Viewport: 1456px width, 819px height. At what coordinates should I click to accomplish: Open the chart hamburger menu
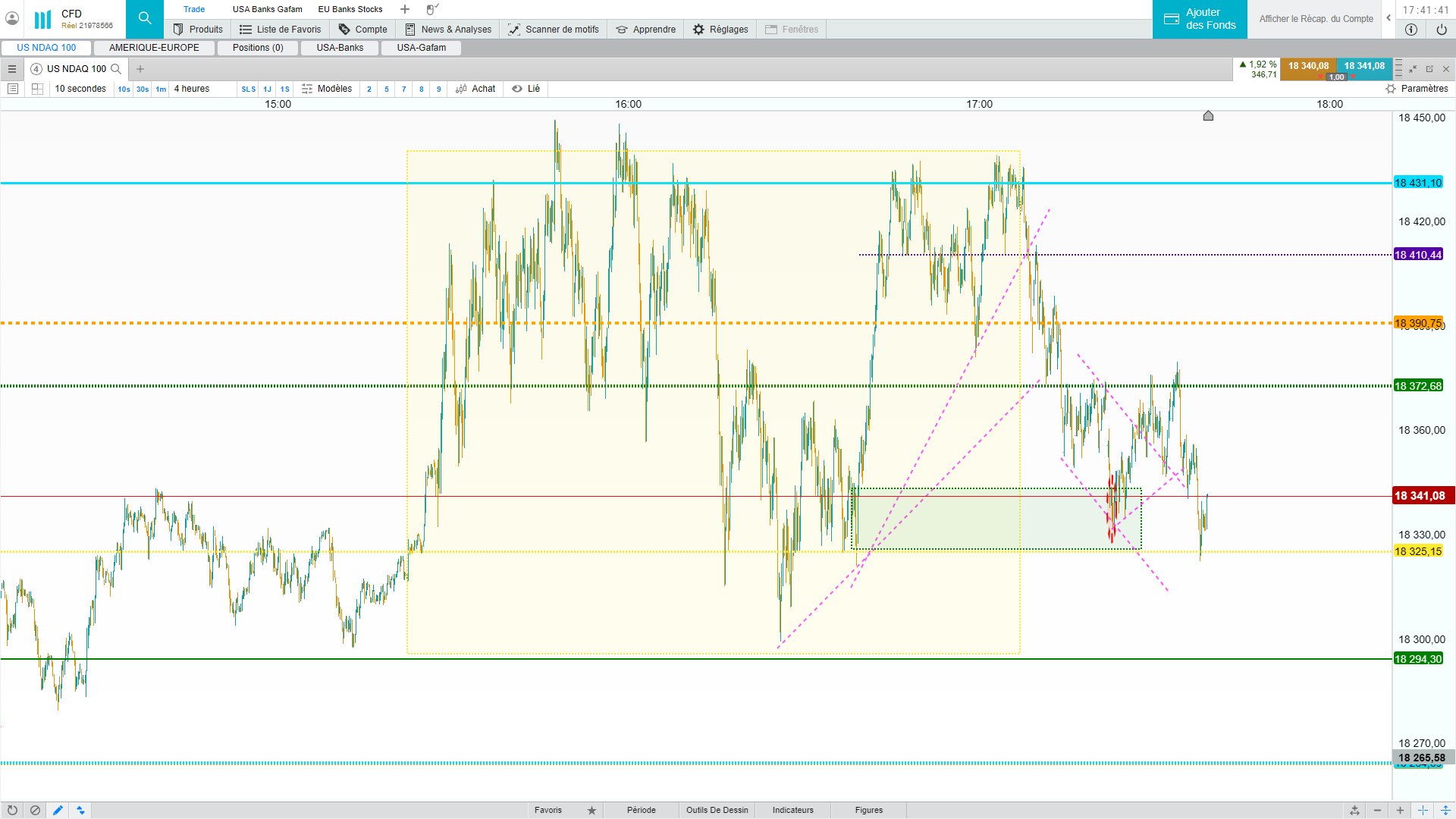(x=12, y=69)
